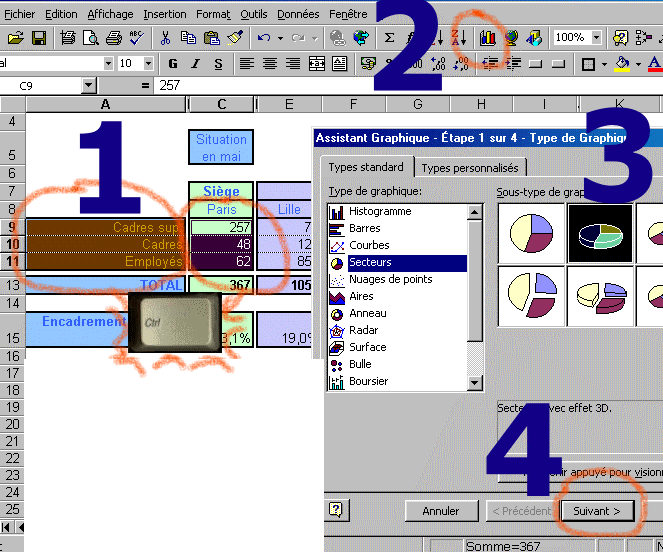The height and width of the screenshot is (552, 663).
Task: Click column header G
Action: 417,104
